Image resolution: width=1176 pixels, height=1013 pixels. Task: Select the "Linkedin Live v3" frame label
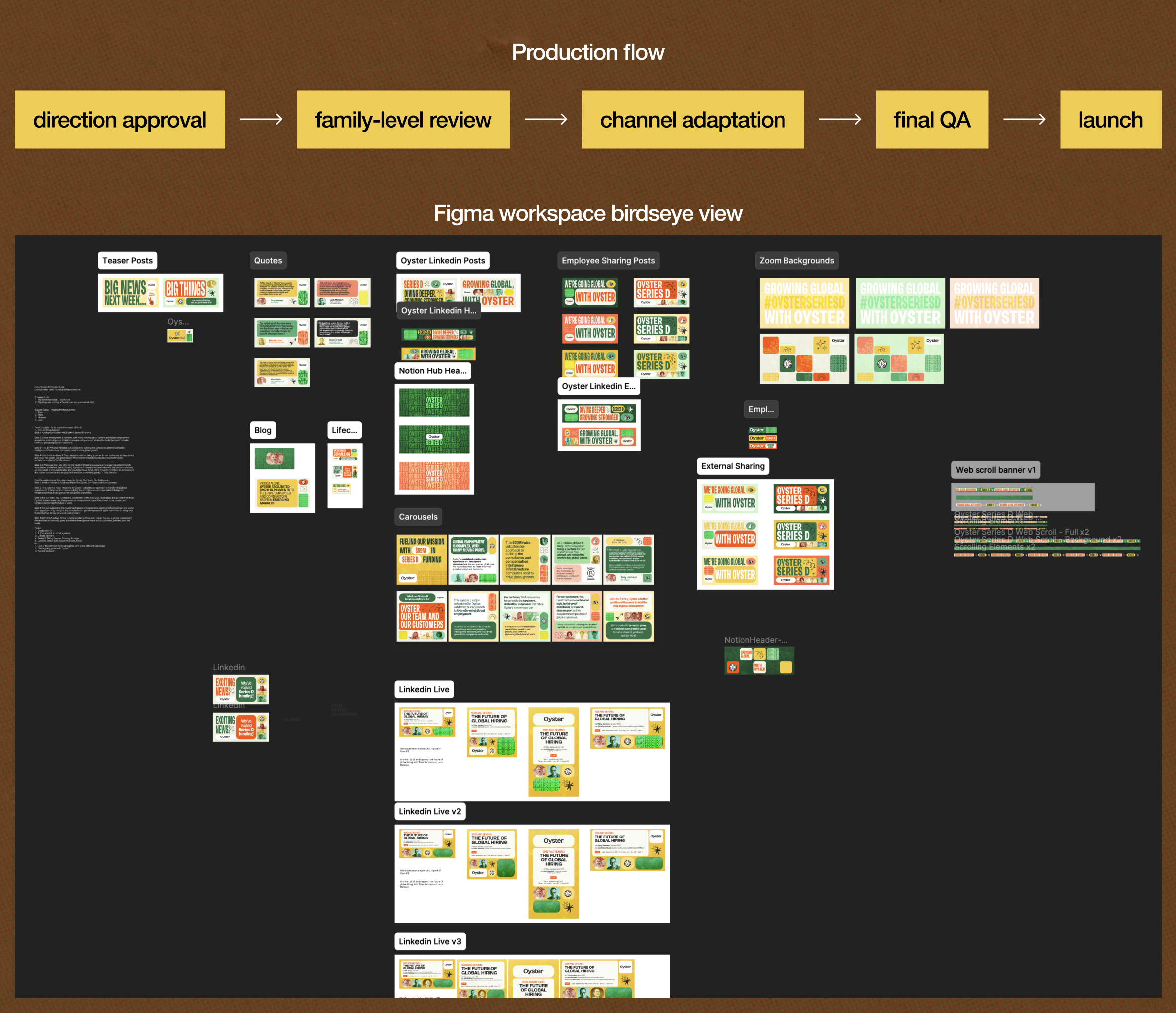coord(430,941)
